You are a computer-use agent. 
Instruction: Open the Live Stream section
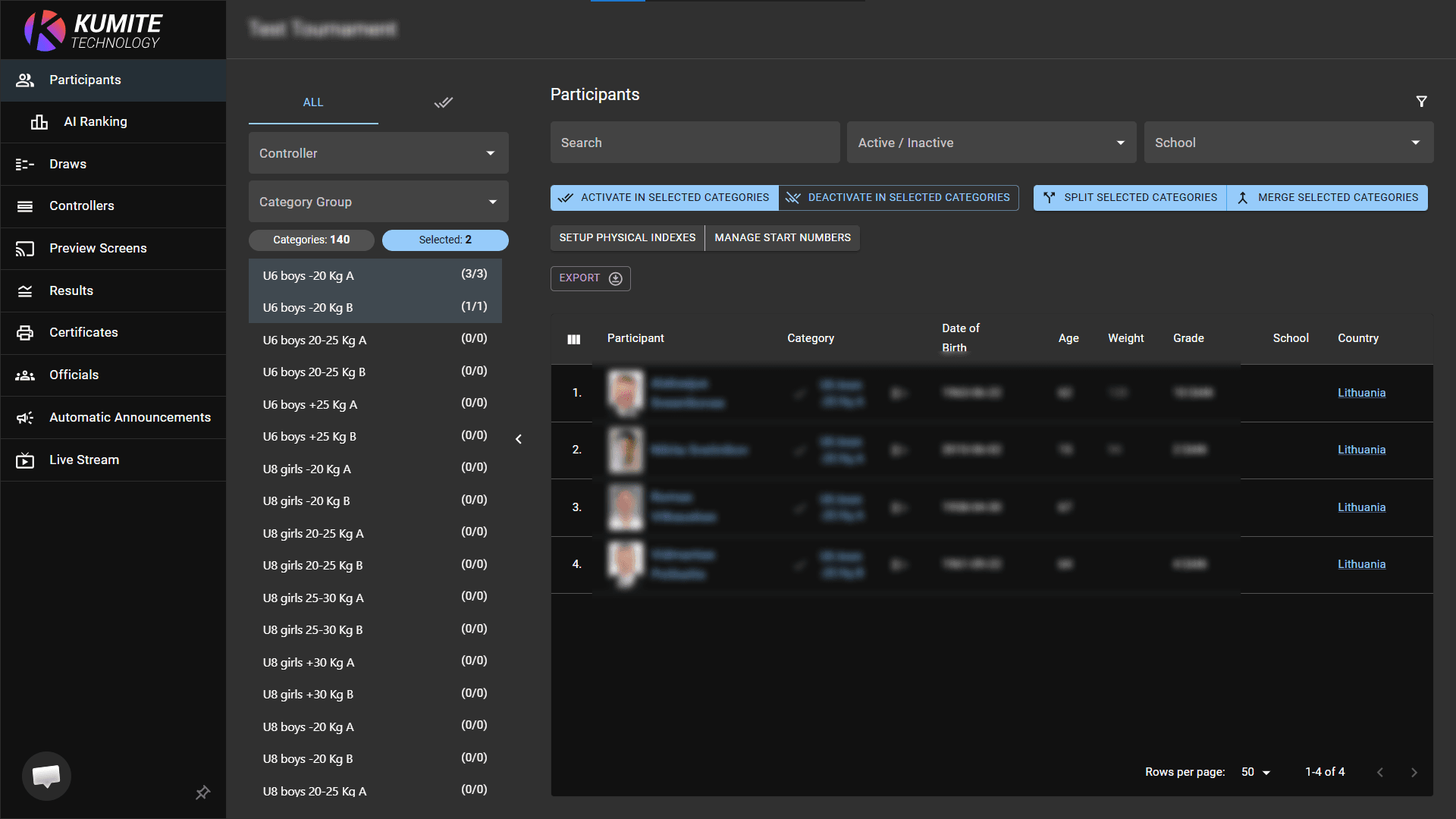click(x=84, y=460)
